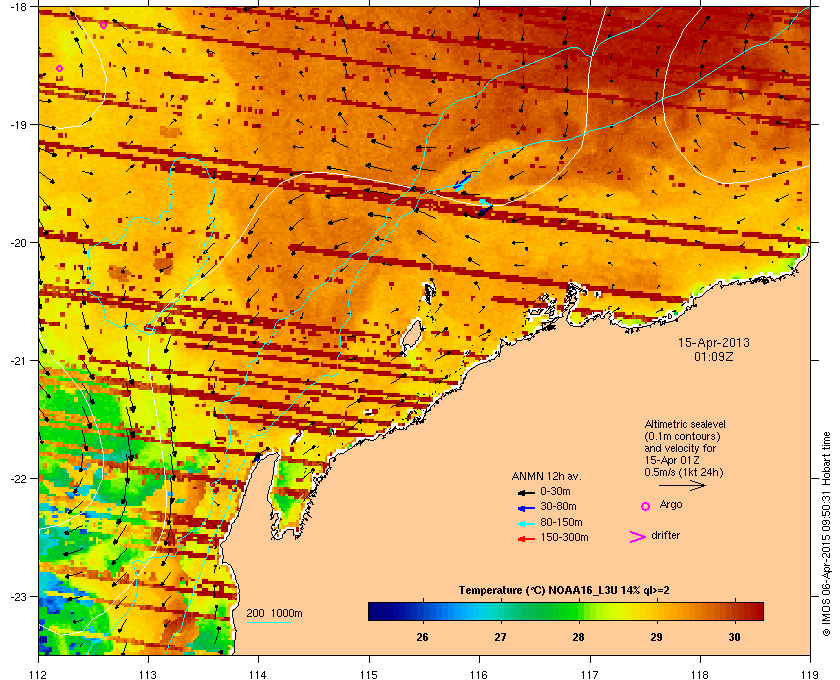The height and width of the screenshot is (680, 840).
Task: Click the 0-30m depth label
Action: coord(556,491)
